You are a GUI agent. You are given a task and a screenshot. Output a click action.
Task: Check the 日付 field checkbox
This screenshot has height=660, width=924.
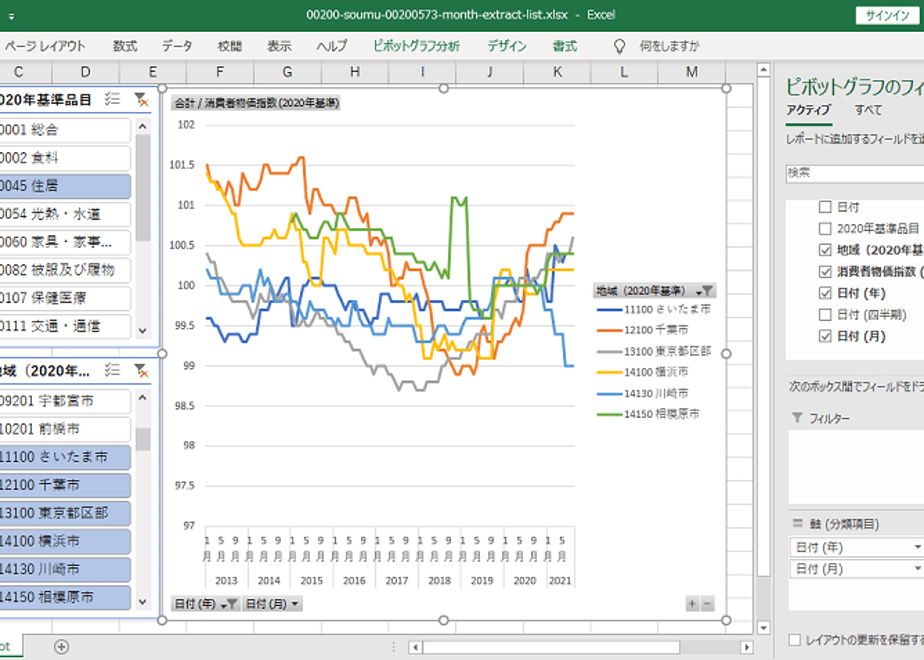click(x=825, y=207)
